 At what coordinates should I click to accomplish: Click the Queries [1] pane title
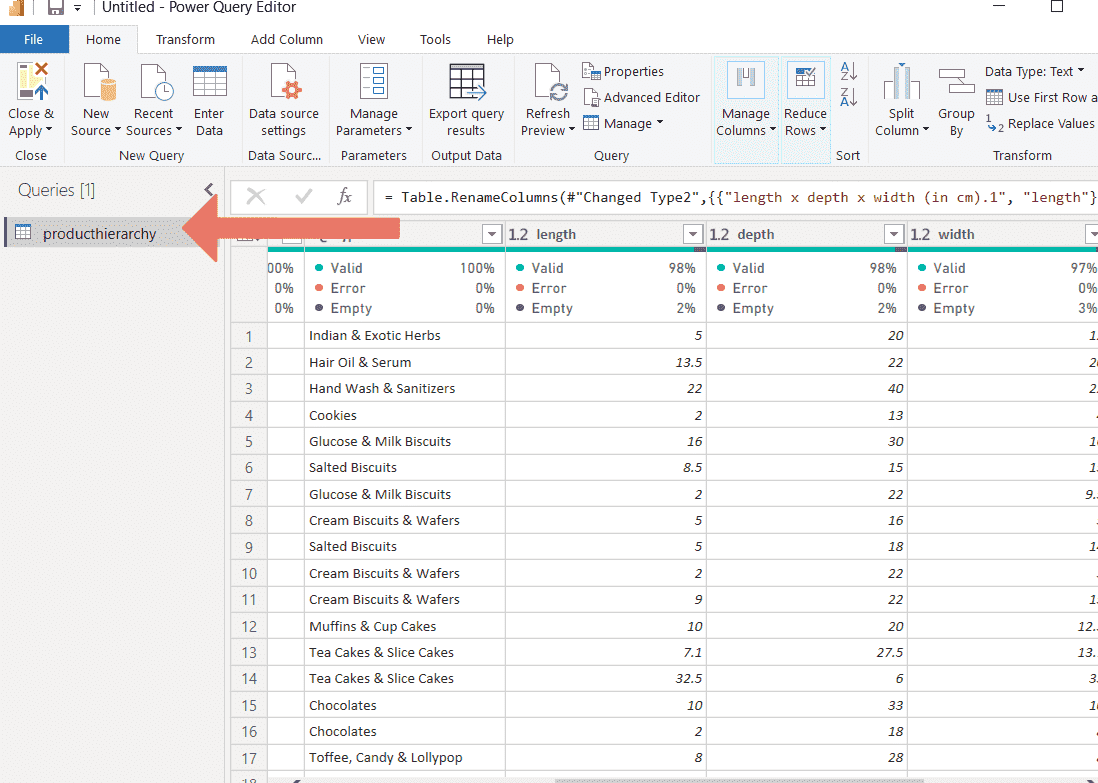click(56, 190)
